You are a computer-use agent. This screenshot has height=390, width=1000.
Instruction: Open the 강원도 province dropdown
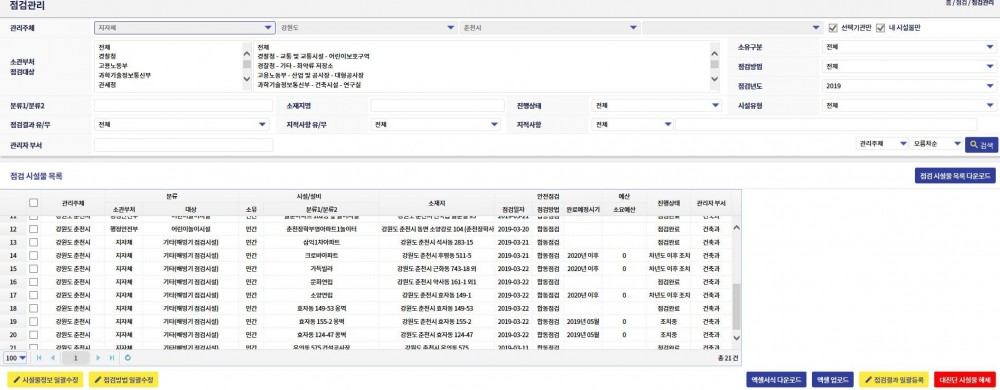coord(367,28)
